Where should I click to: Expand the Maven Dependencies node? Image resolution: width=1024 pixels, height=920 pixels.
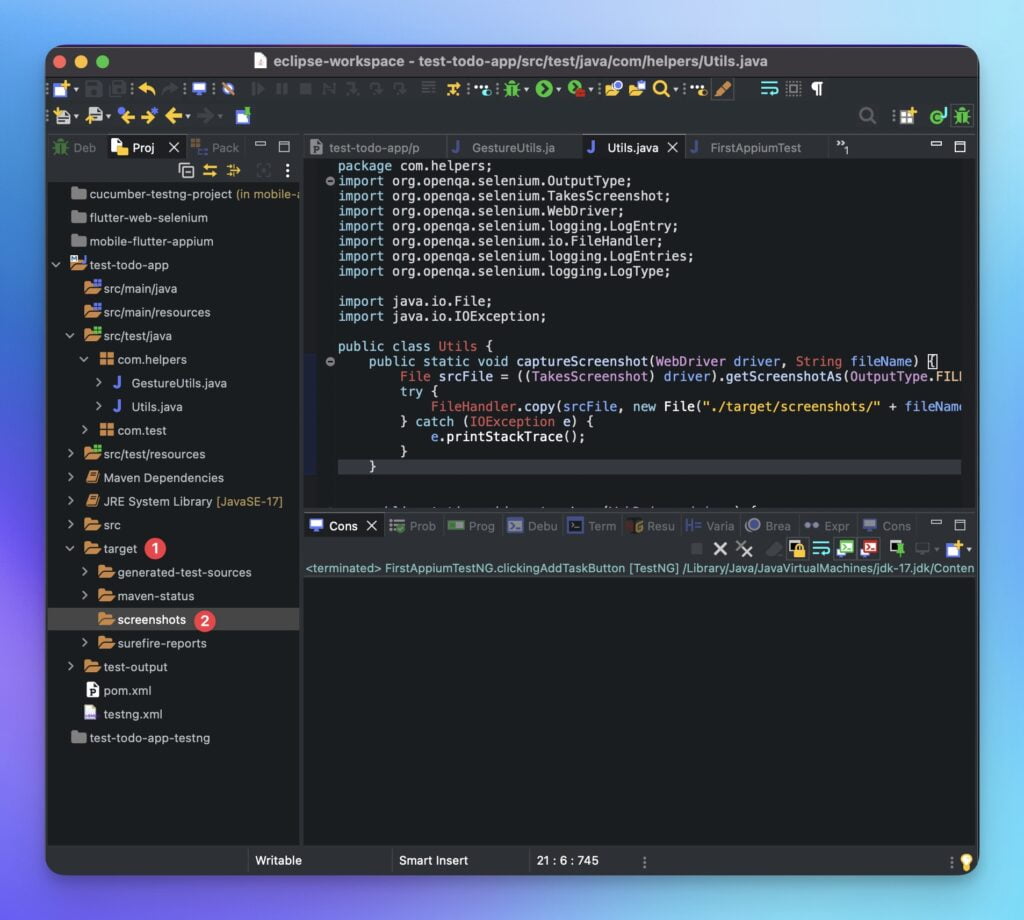click(71, 477)
